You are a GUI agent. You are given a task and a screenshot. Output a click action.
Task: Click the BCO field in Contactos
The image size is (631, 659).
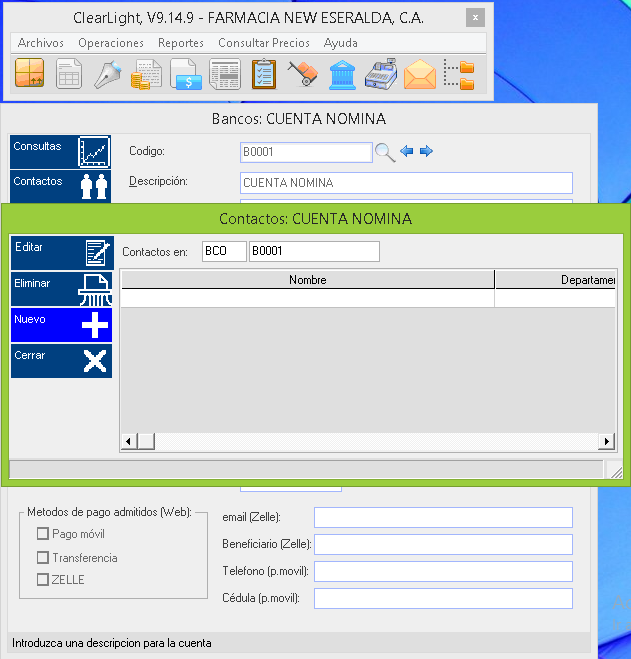tap(224, 251)
